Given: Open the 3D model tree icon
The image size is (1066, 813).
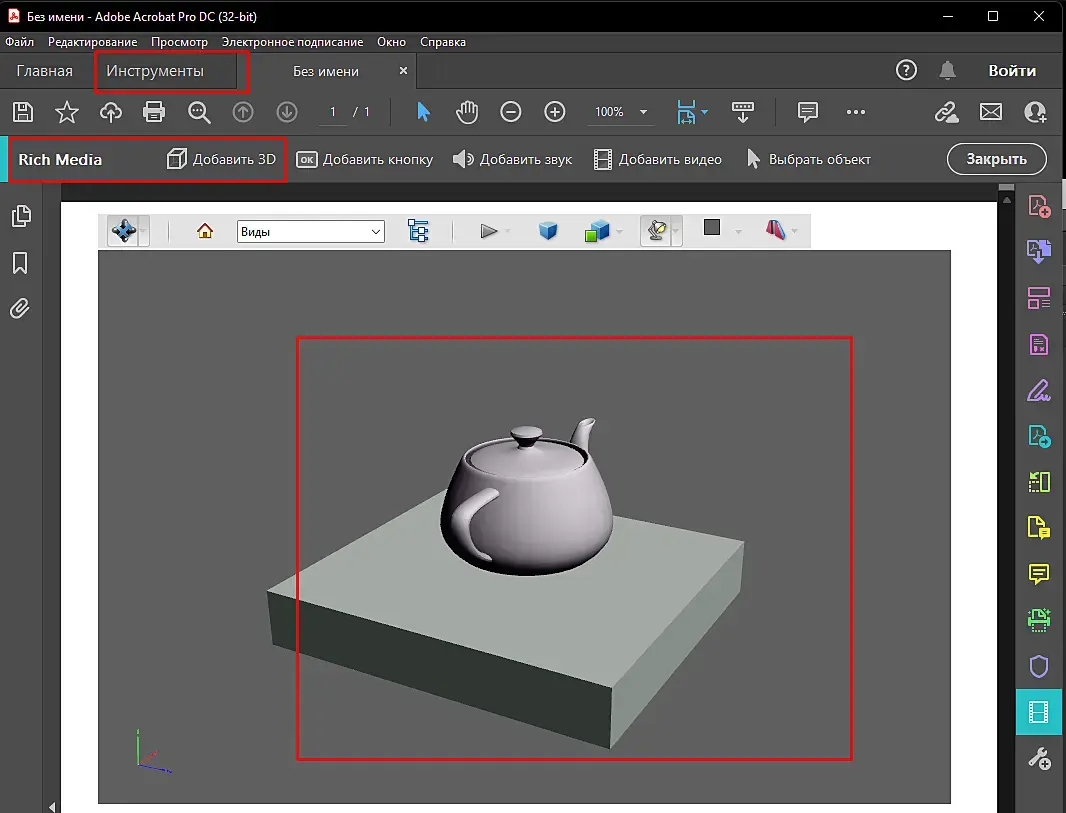Looking at the screenshot, I should 418,231.
